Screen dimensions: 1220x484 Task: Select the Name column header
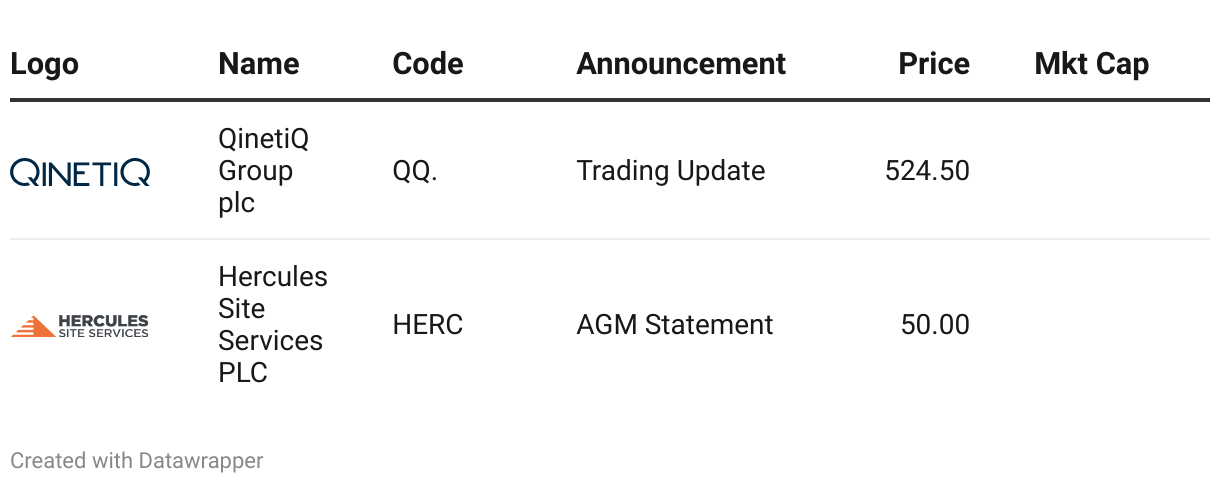coord(259,64)
